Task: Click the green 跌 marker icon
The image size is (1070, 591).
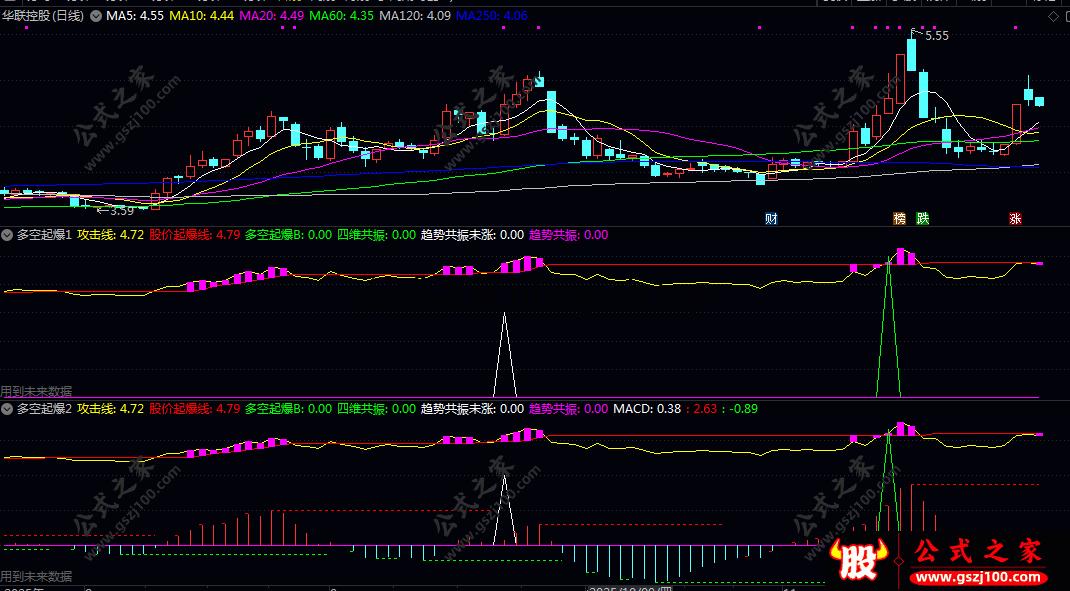Action: click(923, 218)
